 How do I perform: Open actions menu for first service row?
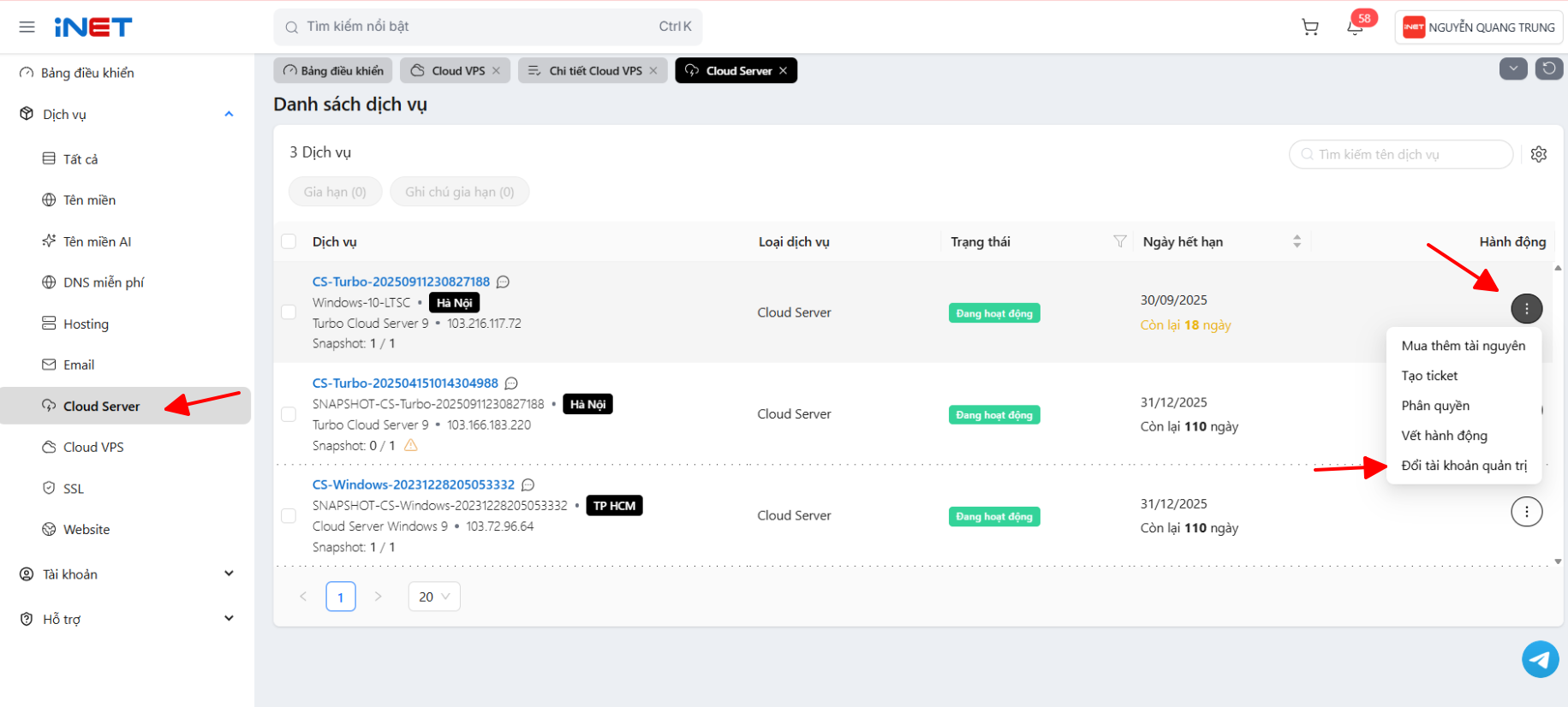(1526, 308)
